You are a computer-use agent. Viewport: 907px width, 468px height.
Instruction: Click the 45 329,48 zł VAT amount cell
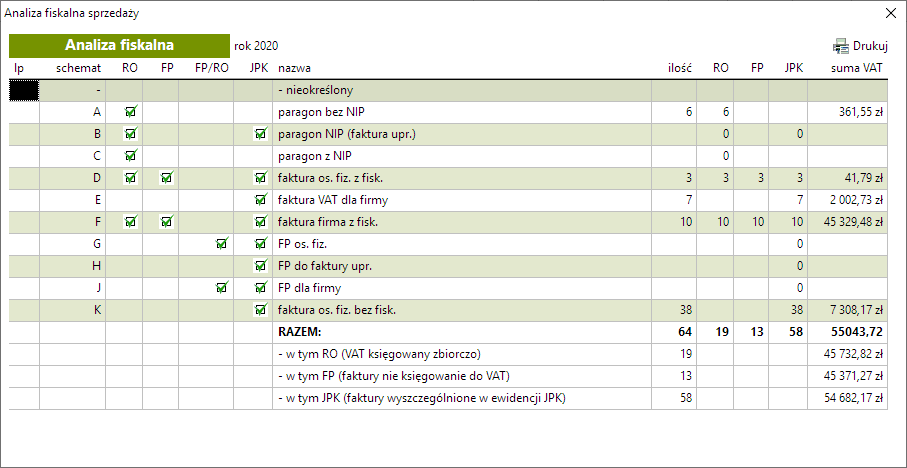tap(847, 222)
